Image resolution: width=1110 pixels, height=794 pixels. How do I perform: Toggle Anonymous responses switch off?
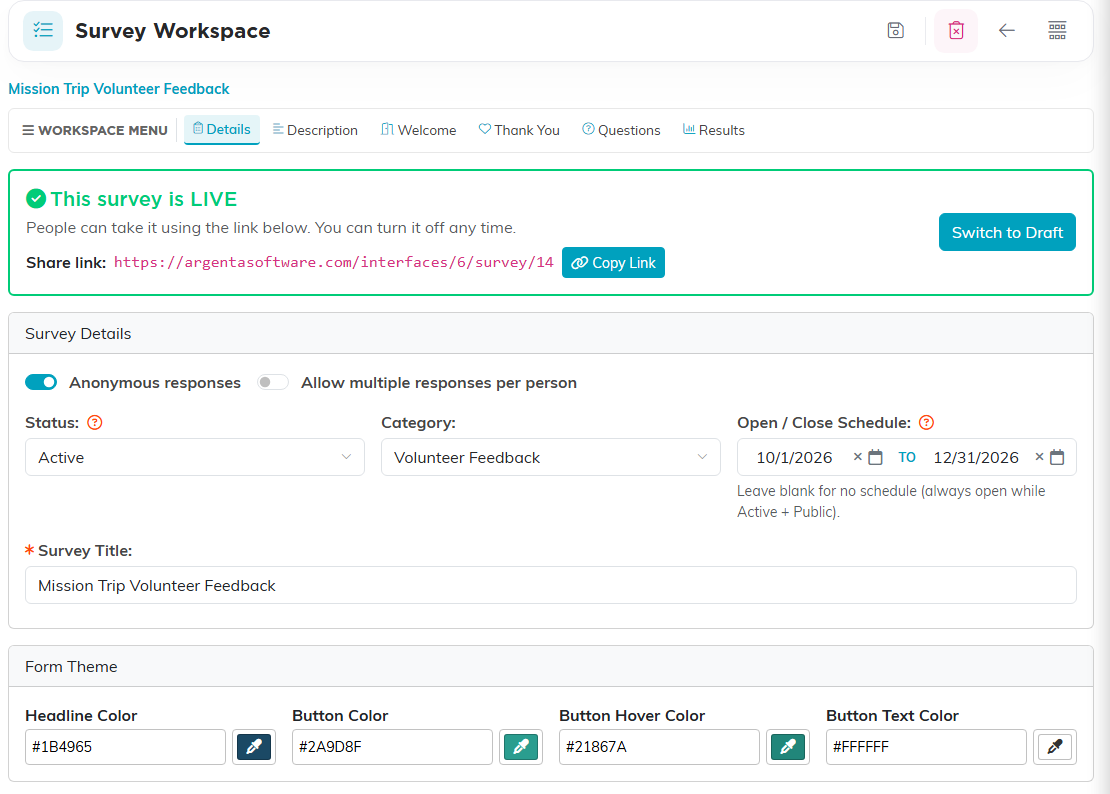coord(41,382)
